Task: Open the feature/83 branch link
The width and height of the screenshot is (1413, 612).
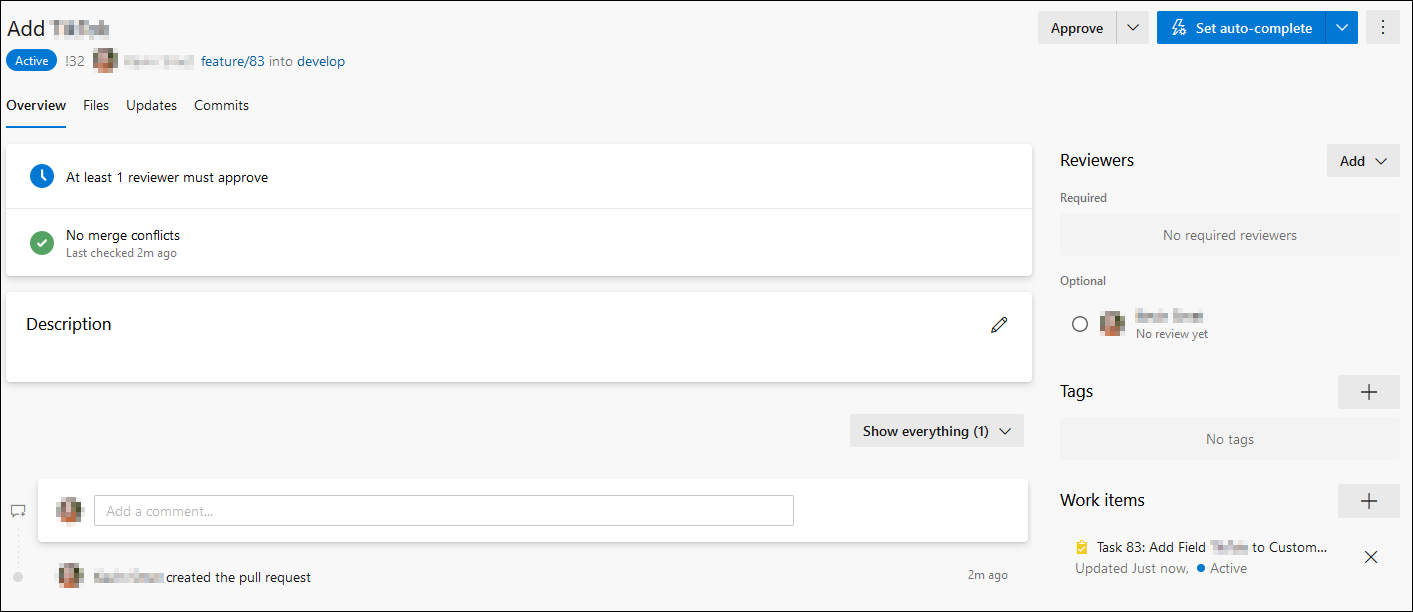Action: point(232,61)
